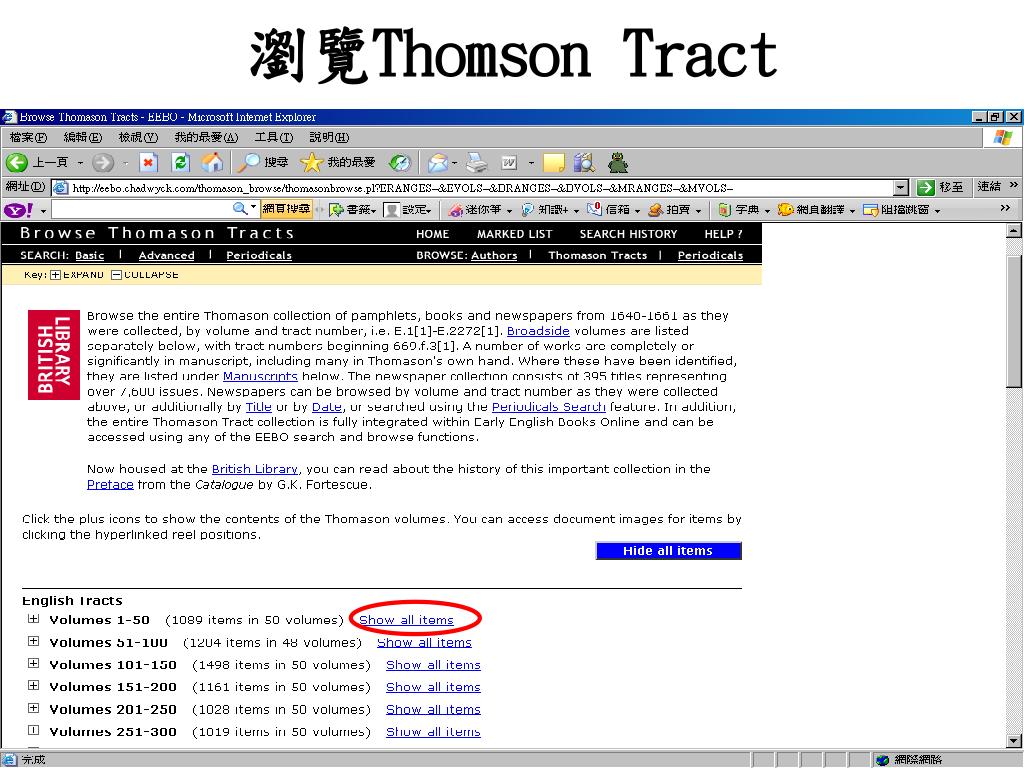The image size is (1024, 768).
Task: Expand Volumes 51-100
Action: pyautogui.click(x=33, y=641)
